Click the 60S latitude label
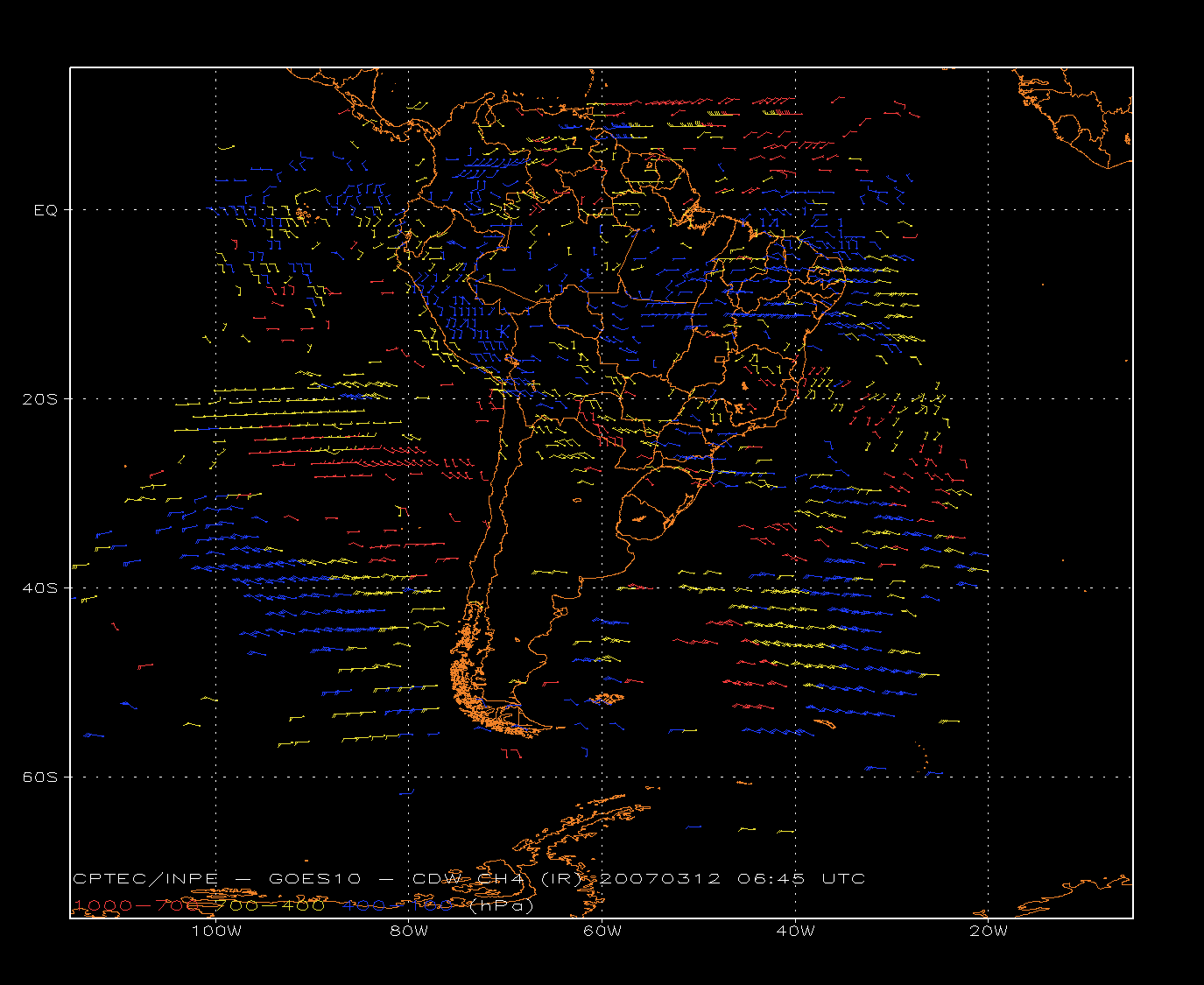The width and height of the screenshot is (1204, 985). point(40,777)
